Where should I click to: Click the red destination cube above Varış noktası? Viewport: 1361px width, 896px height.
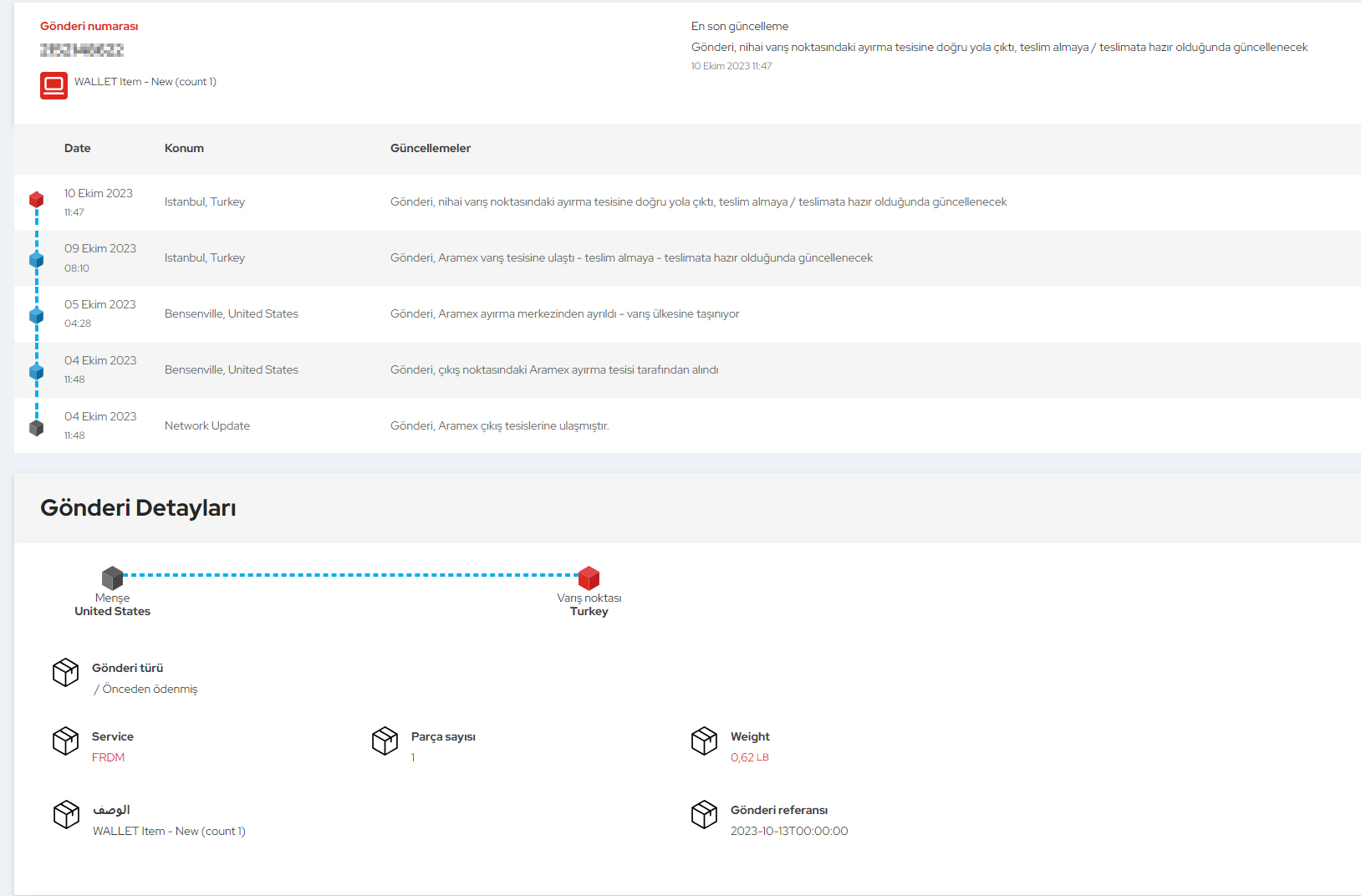pos(589,578)
